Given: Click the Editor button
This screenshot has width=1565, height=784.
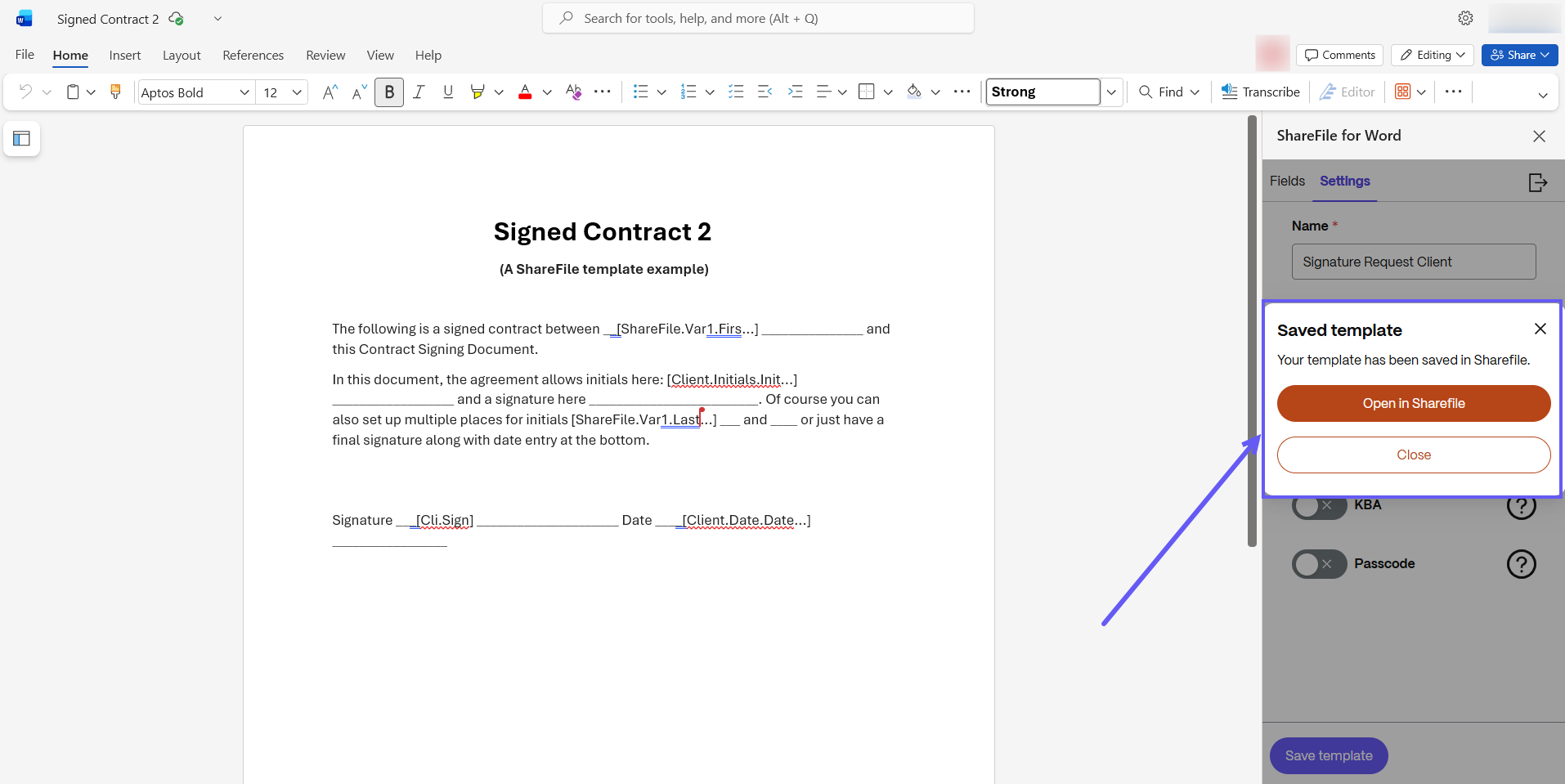Looking at the screenshot, I should tap(1348, 92).
